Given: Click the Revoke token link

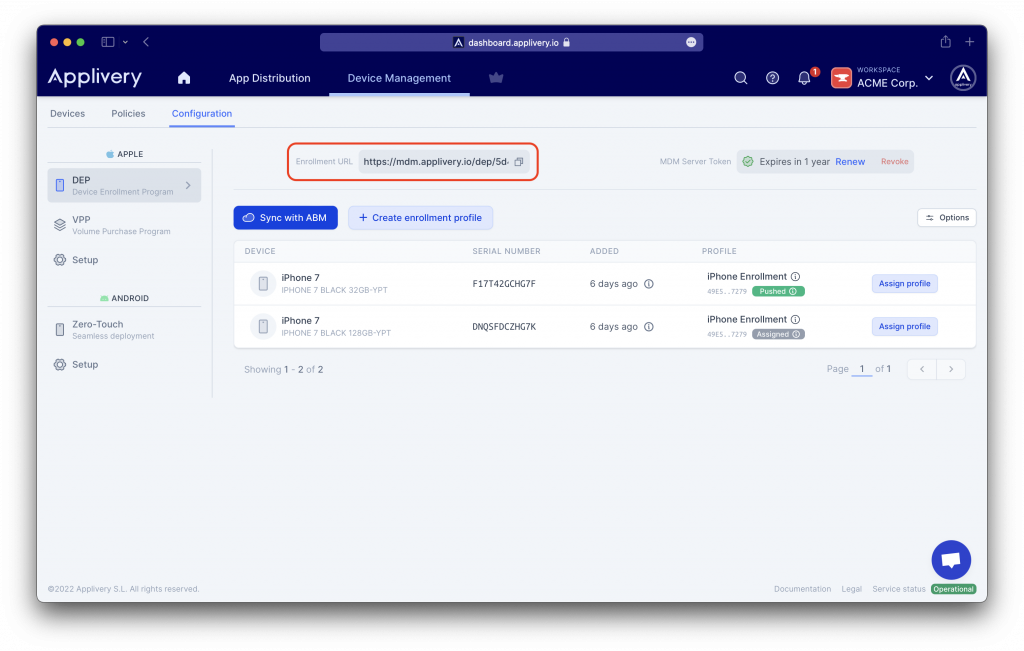Looking at the screenshot, I should pyautogui.click(x=894, y=162).
